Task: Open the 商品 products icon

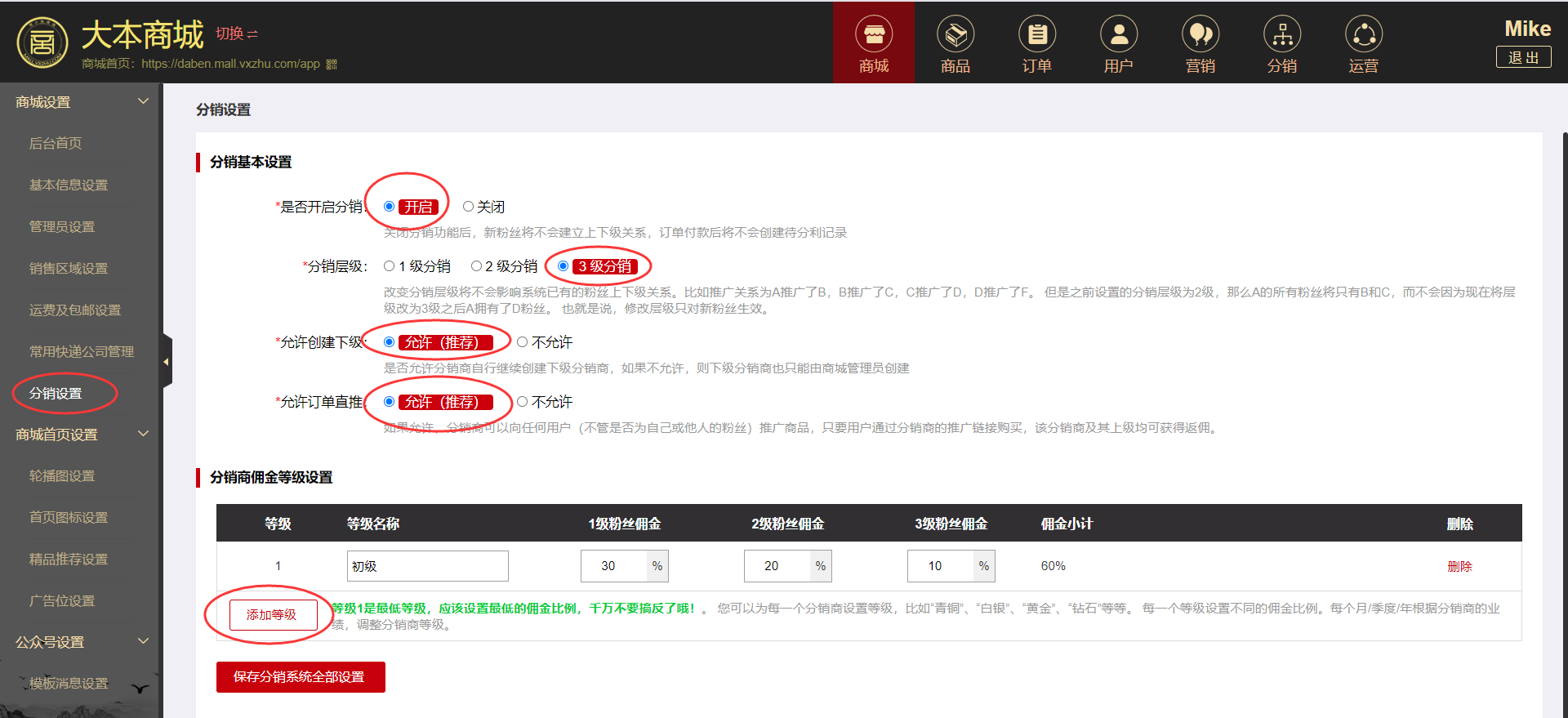Action: [955, 35]
